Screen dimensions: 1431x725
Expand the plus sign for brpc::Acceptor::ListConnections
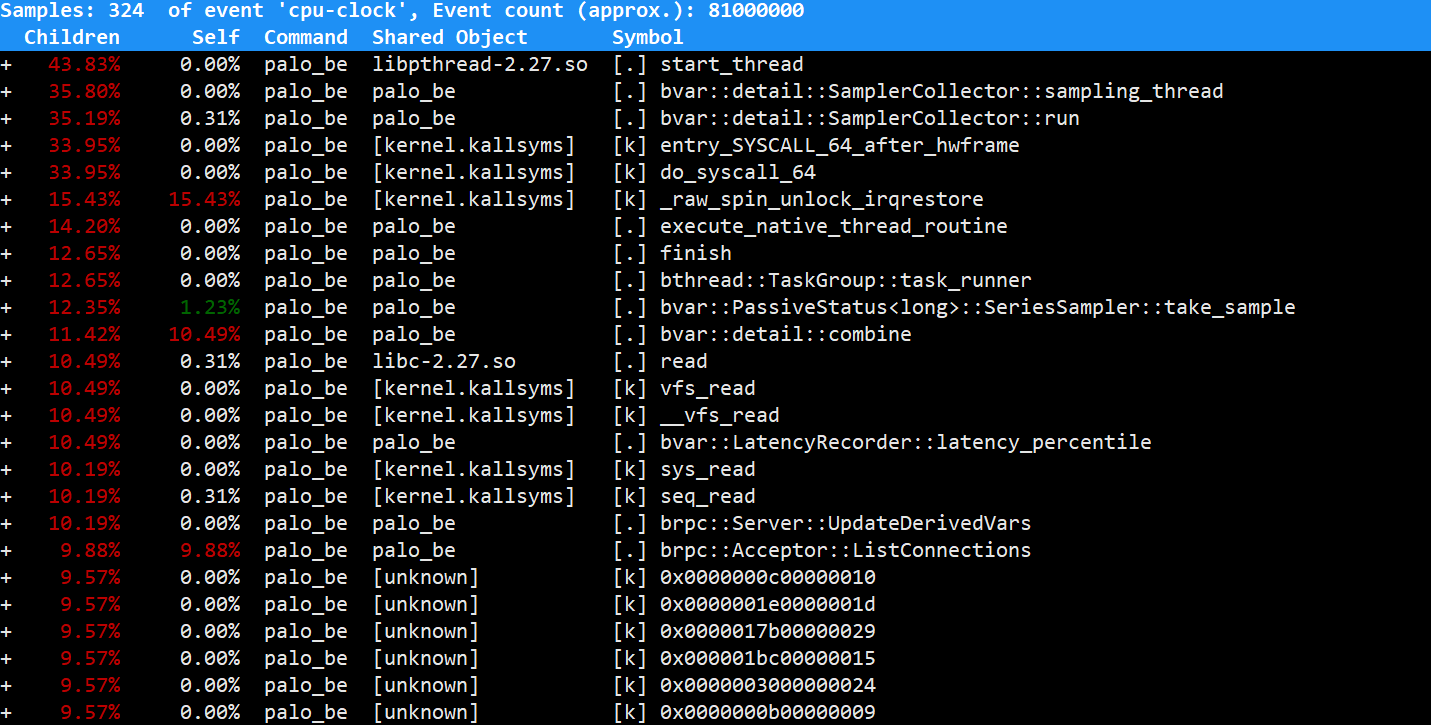point(6,550)
